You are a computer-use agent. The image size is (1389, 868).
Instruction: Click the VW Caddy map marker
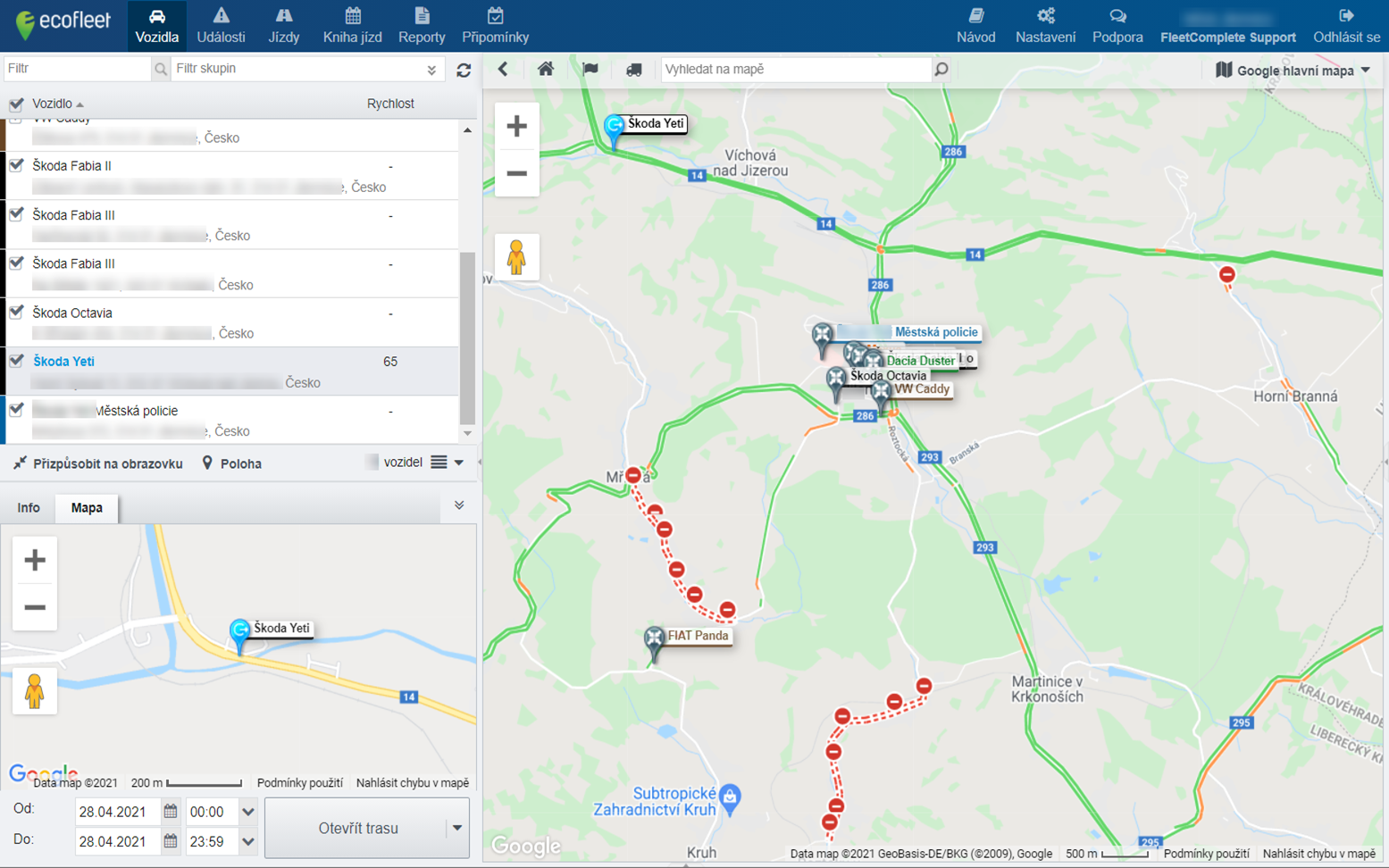click(x=882, y=396)
